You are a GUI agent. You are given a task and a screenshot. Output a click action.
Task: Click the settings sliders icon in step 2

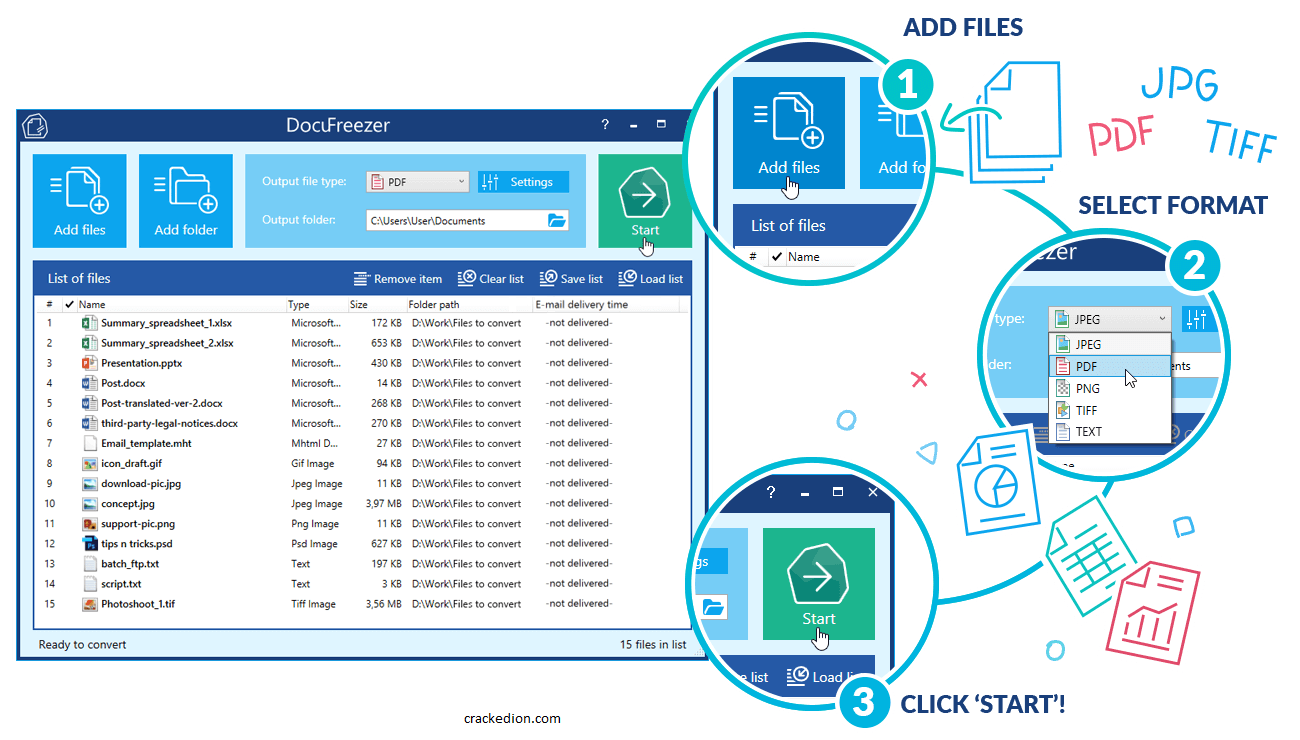coord(1197,319)
